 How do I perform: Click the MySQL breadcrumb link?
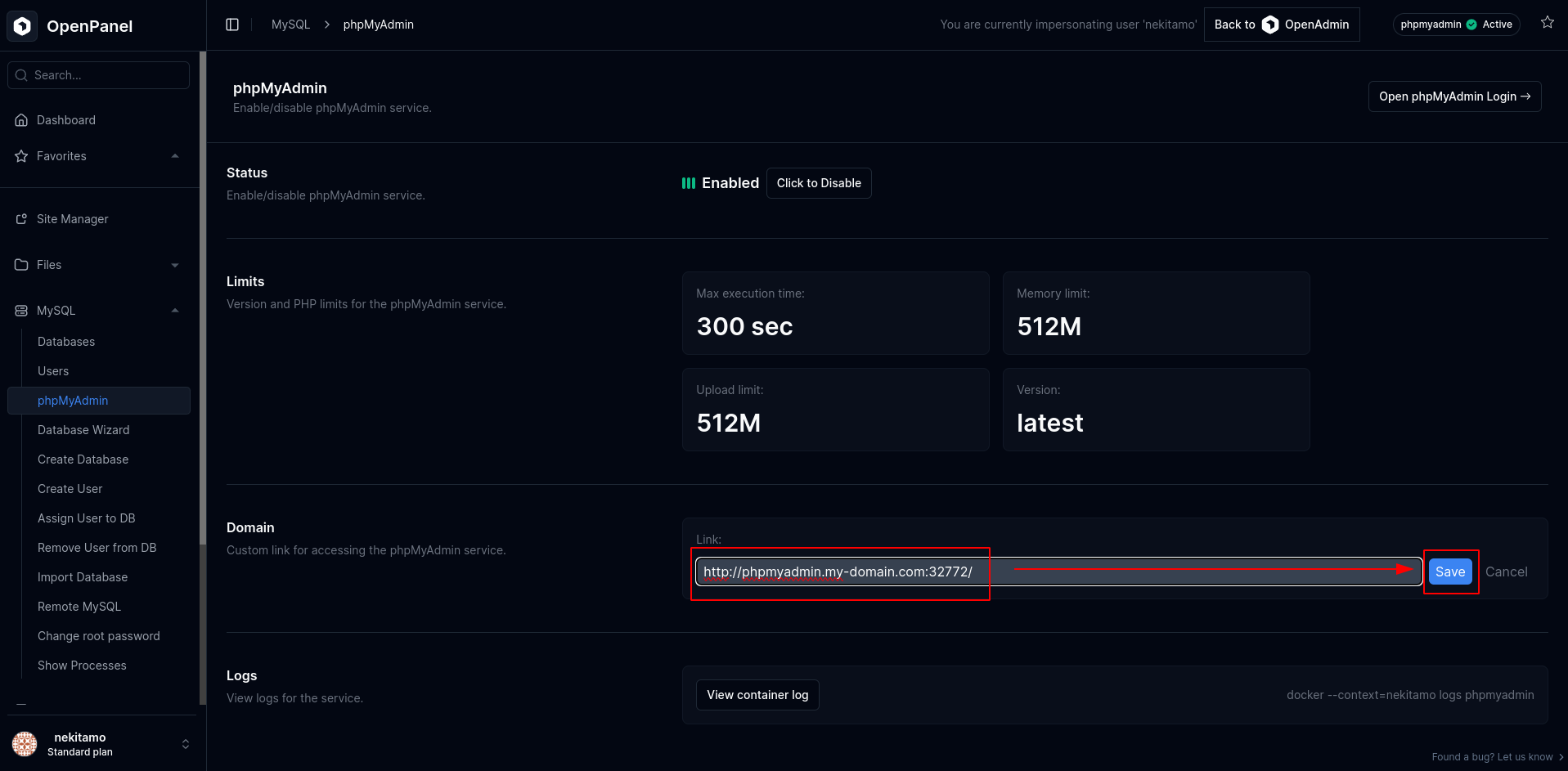coord(291,25)
